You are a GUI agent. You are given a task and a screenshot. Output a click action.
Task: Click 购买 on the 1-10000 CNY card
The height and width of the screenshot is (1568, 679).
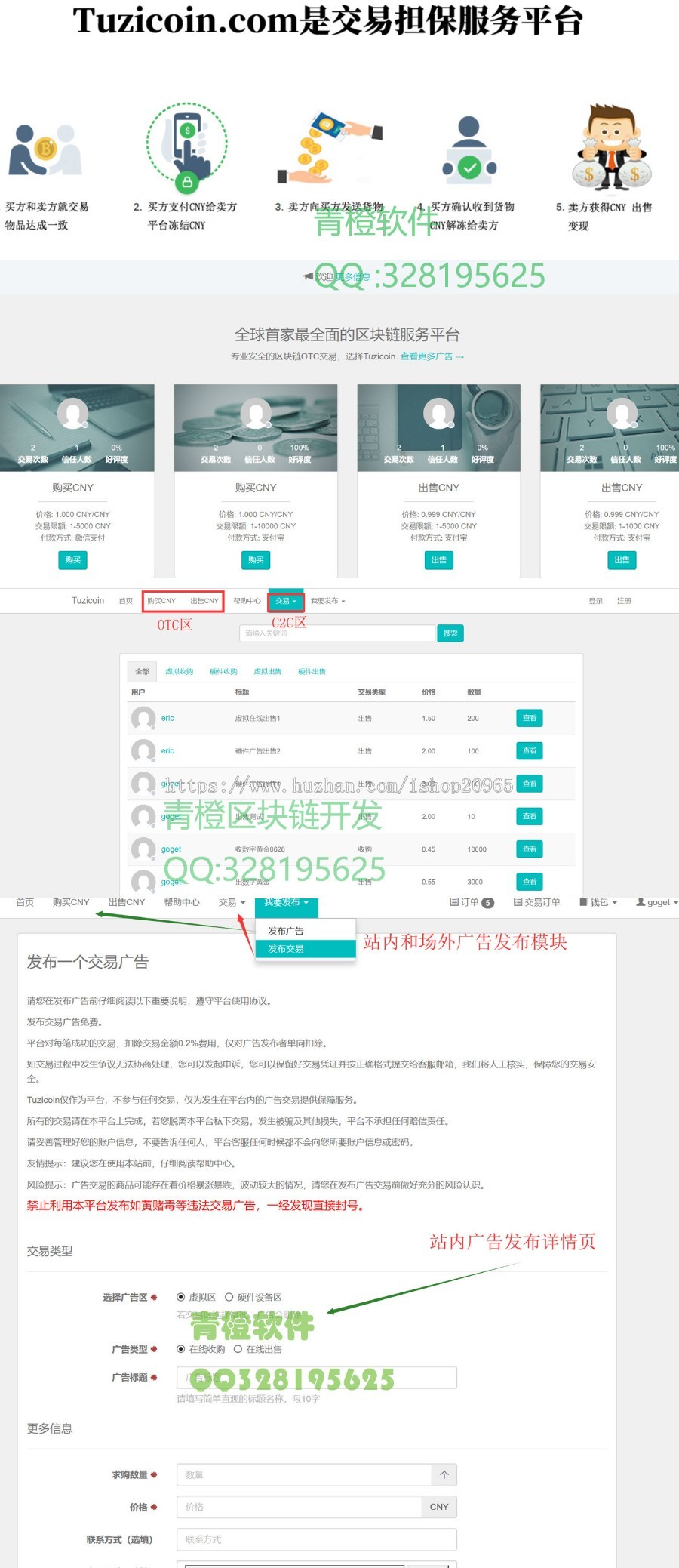point(256,560)
